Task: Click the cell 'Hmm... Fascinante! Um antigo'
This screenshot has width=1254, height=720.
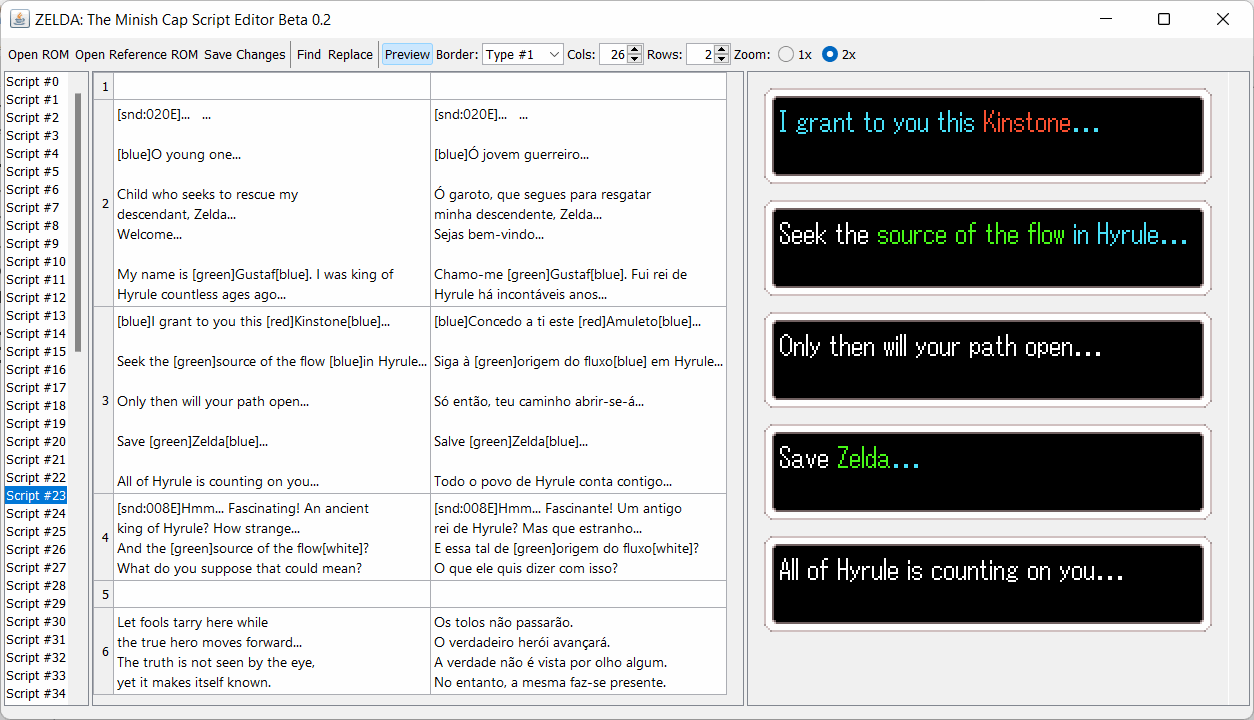Action: 578,537
